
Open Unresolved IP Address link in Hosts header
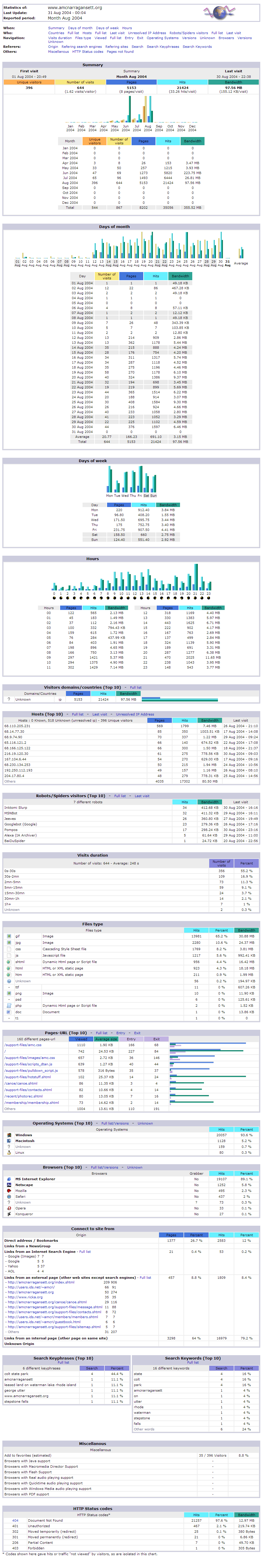click(x=135, y=714)
